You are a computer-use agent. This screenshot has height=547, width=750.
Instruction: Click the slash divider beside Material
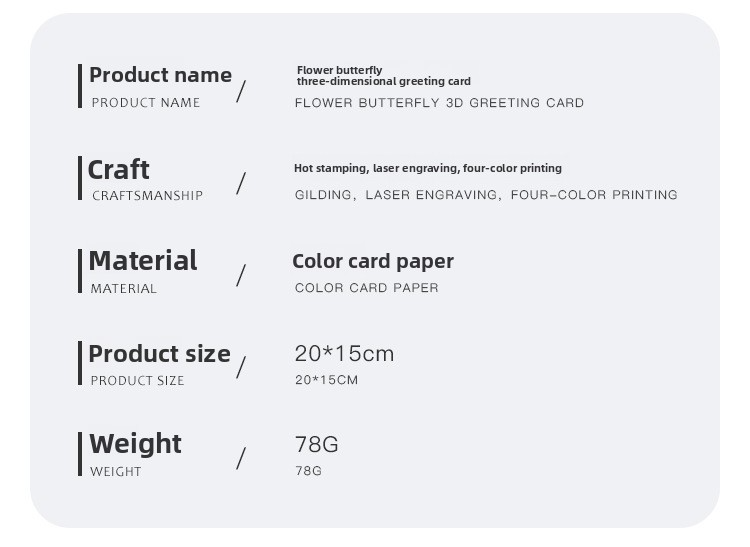(x=241, y=275)
